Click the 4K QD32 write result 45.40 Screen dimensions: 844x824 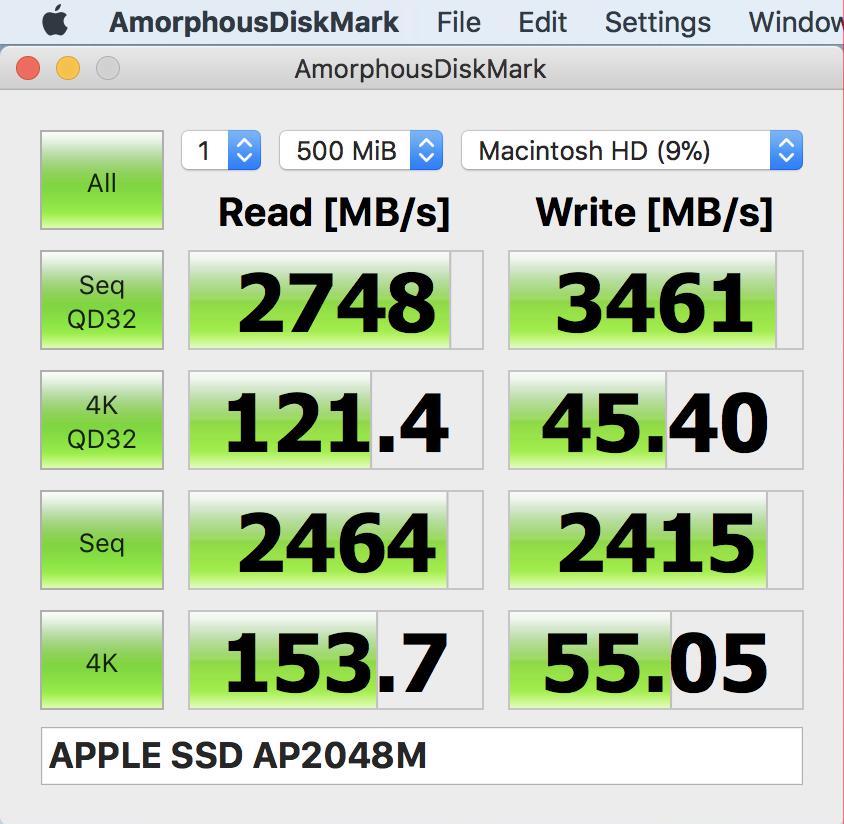pyautogui.click(x=656, y=420)
